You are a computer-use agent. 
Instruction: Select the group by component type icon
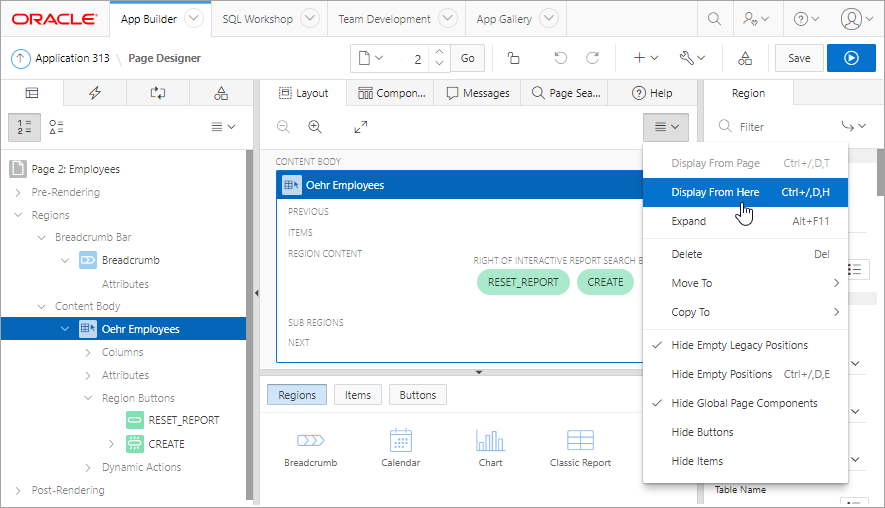tap(56, 127)
